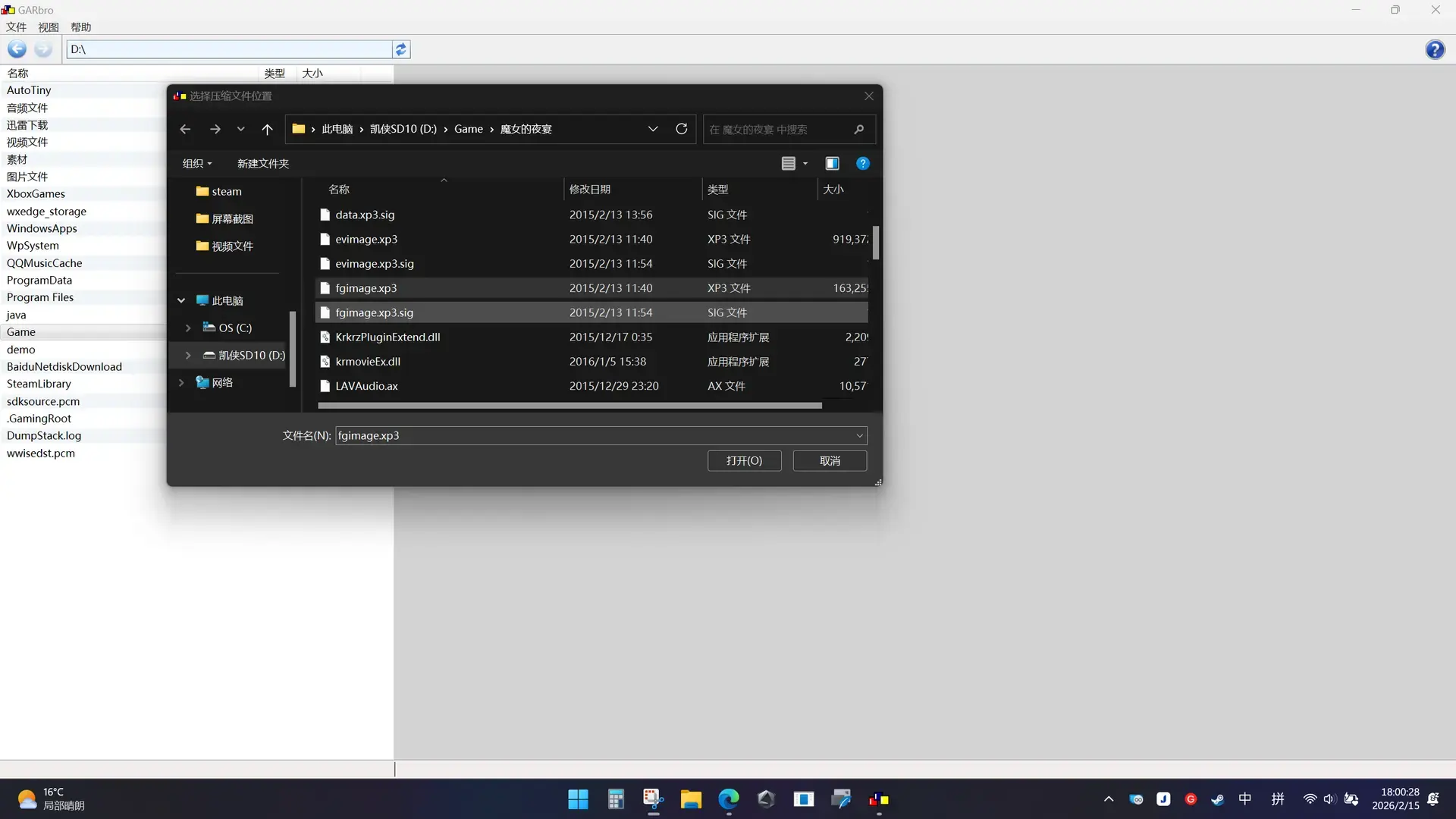Click Steam tray icon
Viewport: 1456px width, 819px height.
(1217, 799)
